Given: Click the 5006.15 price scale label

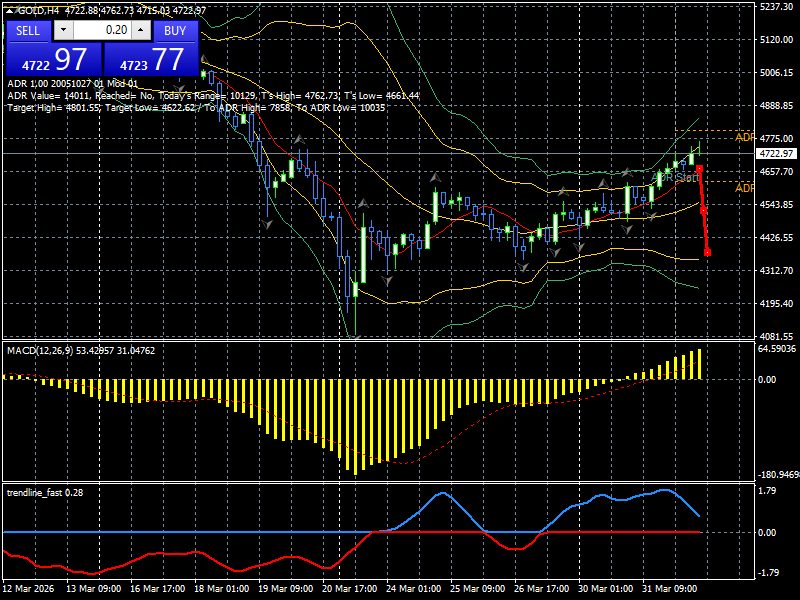Looking at the screenshot, I should click(776, 73).
